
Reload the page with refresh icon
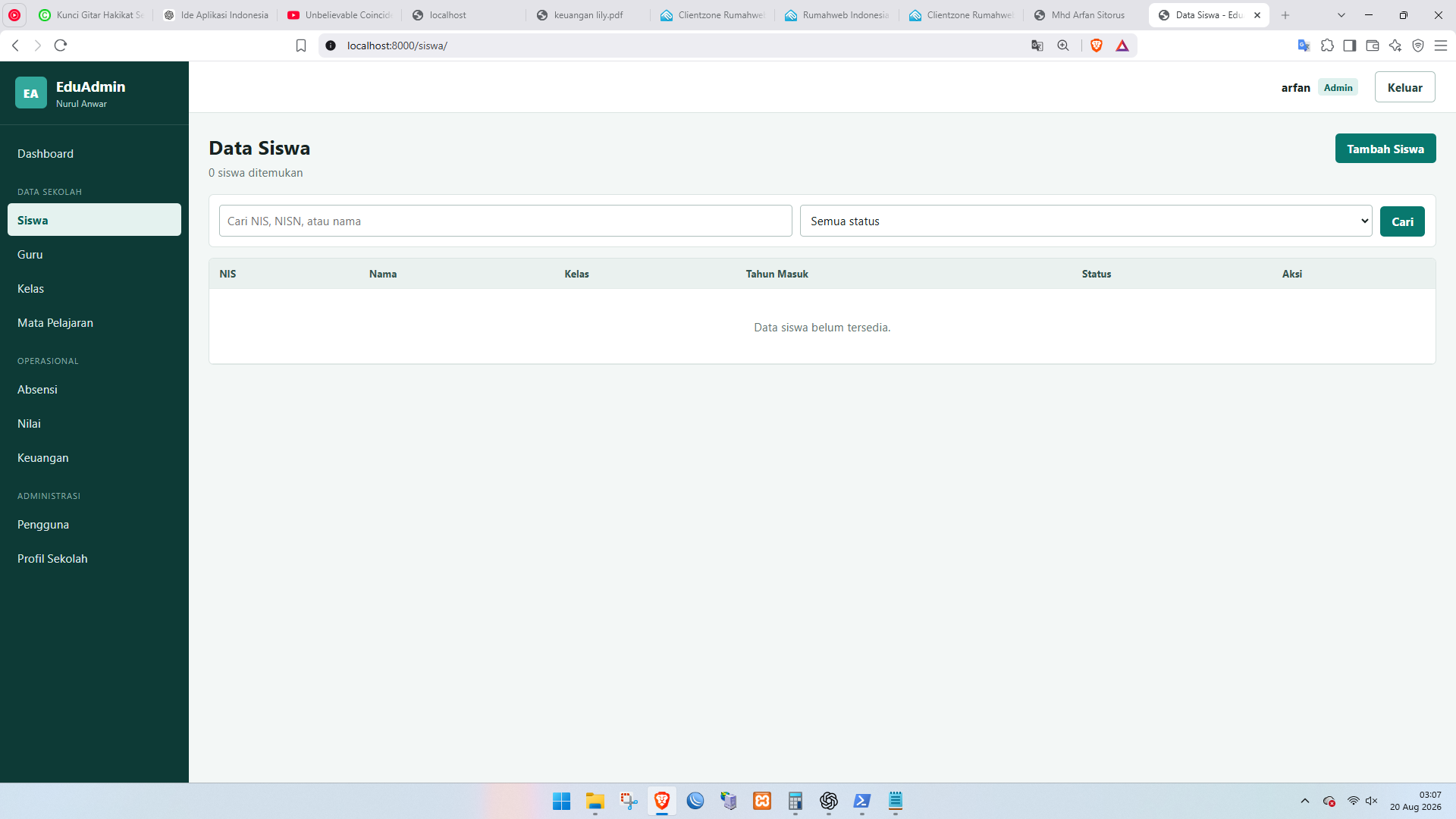click(x=61, y=45)
